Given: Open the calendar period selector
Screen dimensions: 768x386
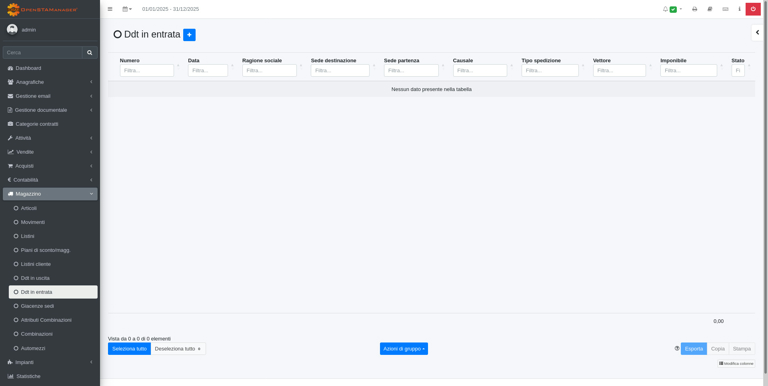Looking at the screenshot, I should [127, 9].
